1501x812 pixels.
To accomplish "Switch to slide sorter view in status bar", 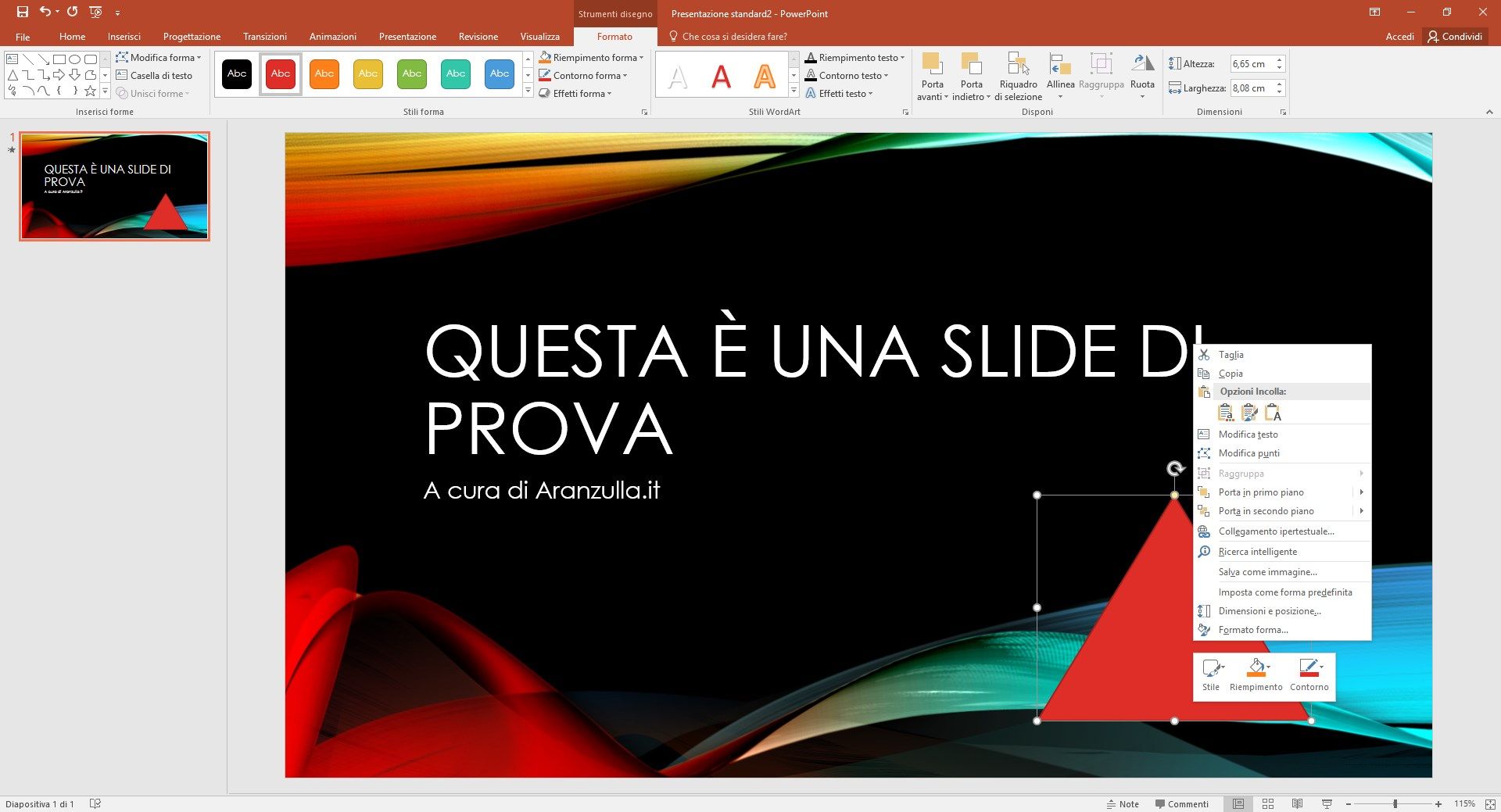I will click(1268, 803).
